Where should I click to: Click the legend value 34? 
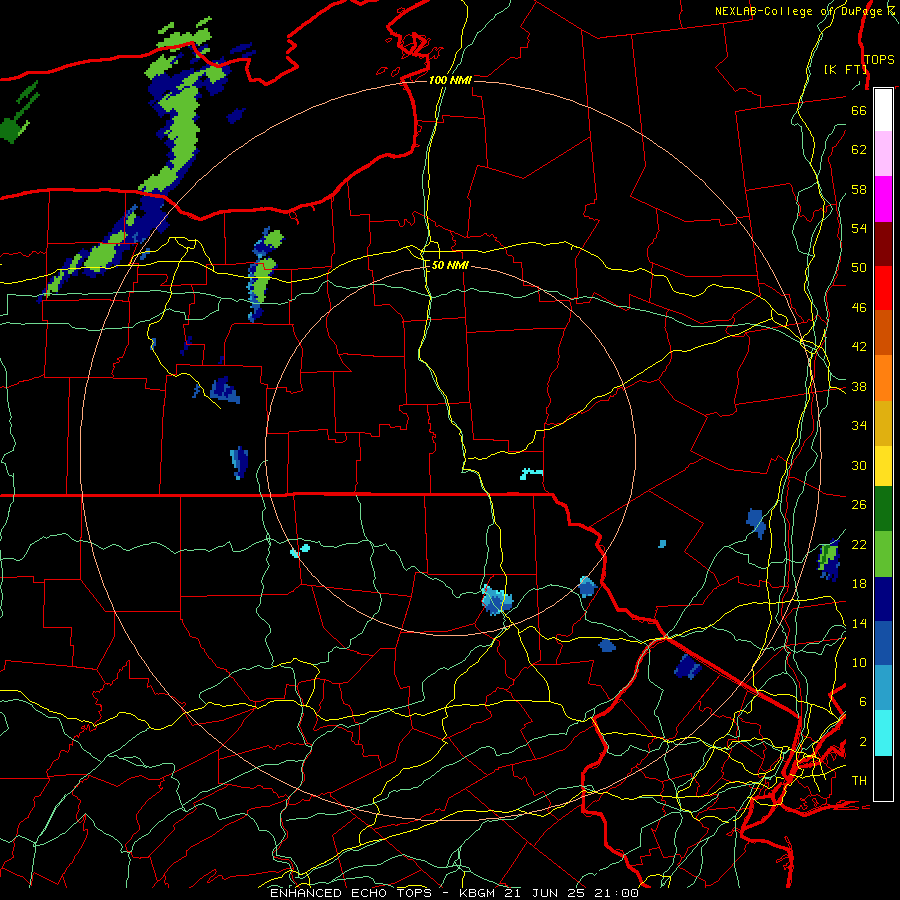coord(859,426)
